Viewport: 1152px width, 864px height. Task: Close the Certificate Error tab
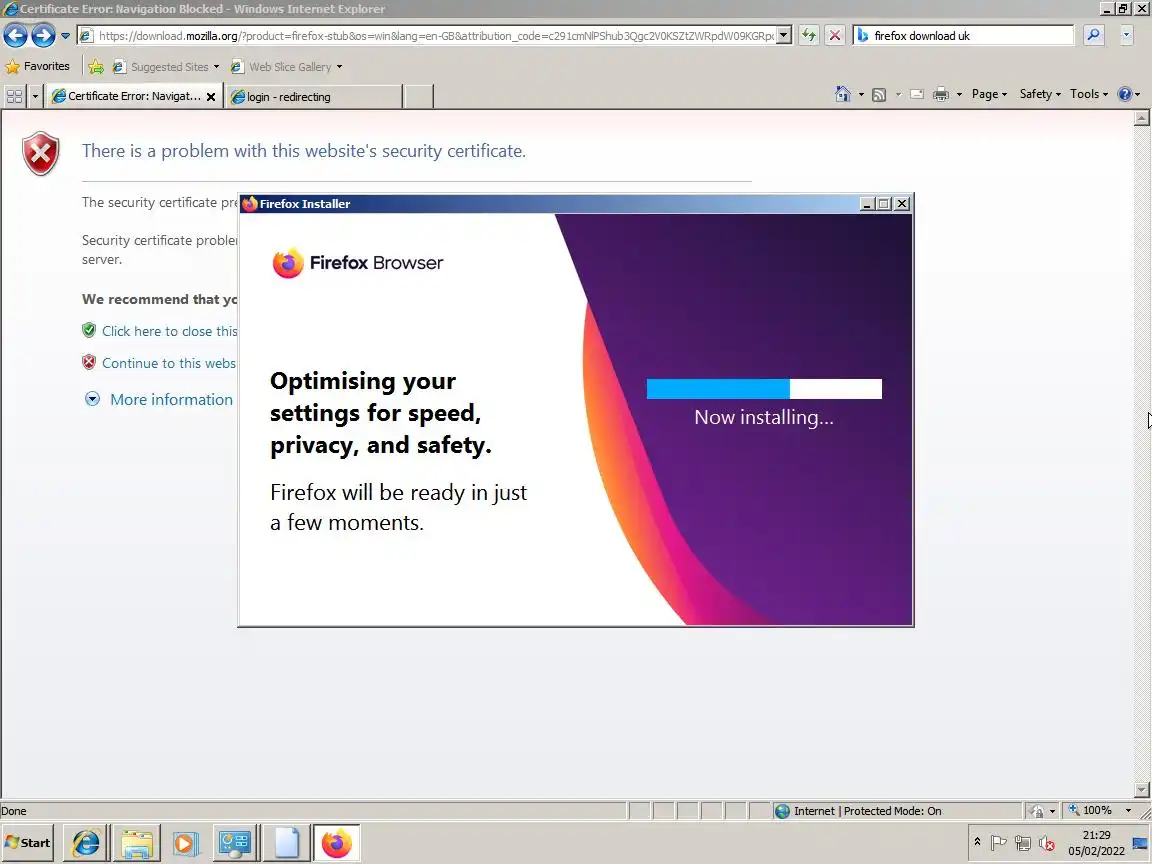[x=211, y=97]
